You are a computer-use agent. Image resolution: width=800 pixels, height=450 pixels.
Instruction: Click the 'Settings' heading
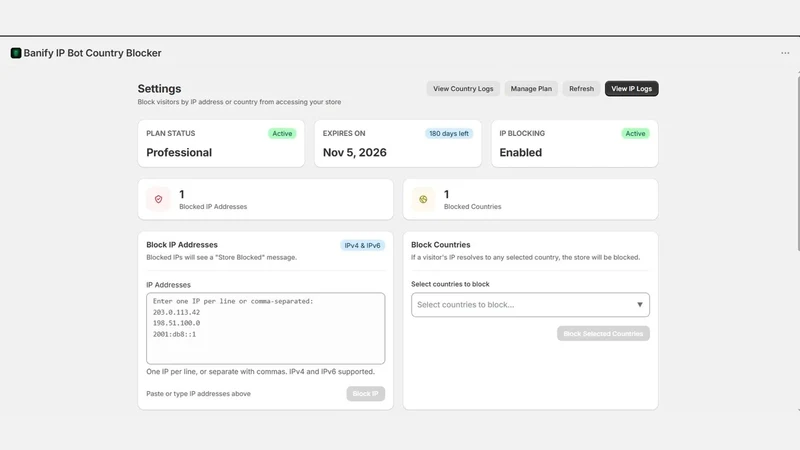click(x=159, y=89)
